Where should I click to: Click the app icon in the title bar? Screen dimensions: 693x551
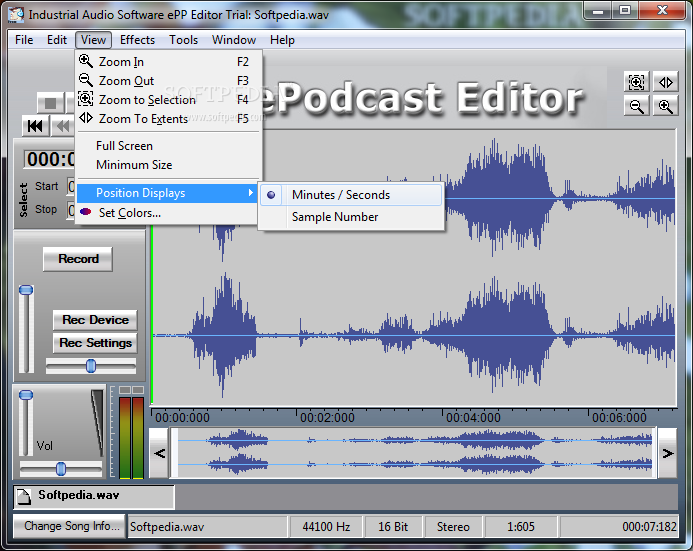(x=16, y=15)
